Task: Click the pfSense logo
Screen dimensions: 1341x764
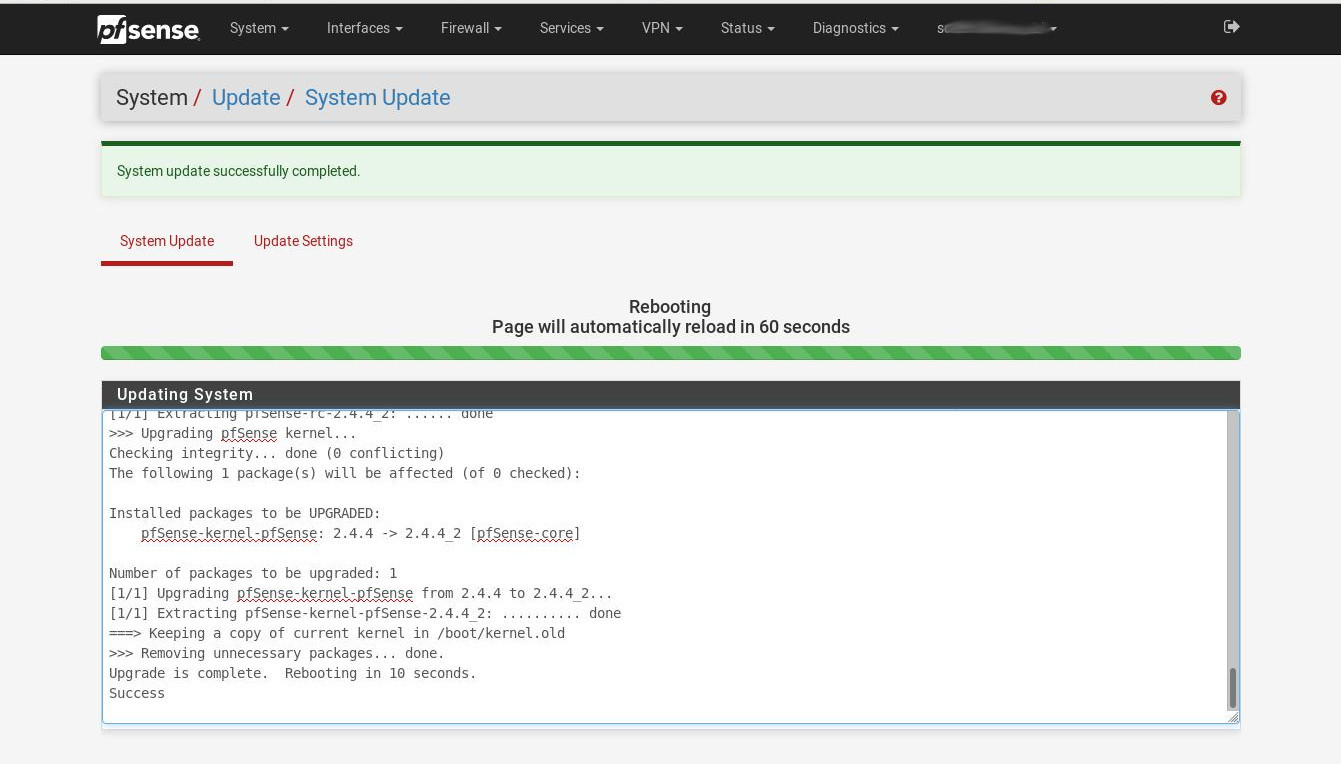Action: tap(148, 29)
